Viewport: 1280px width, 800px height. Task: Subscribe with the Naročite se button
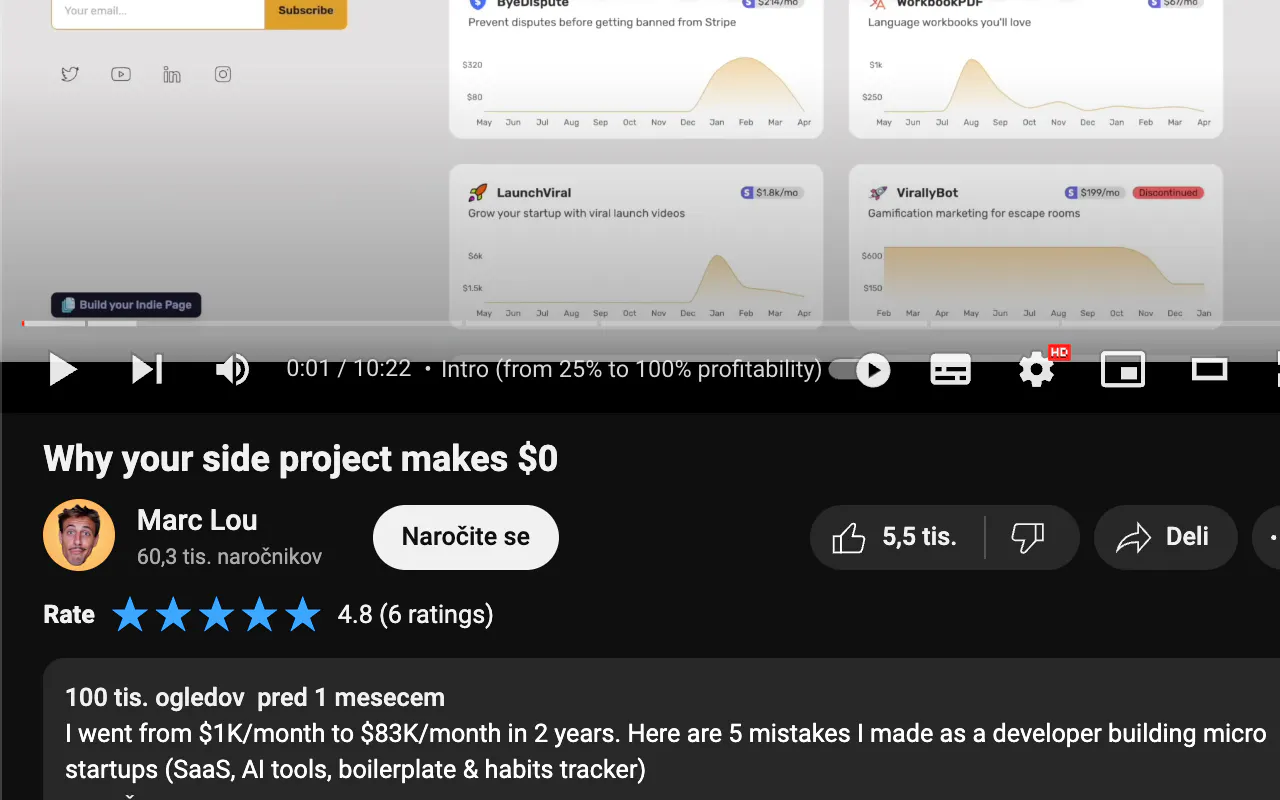pos(466,537)
